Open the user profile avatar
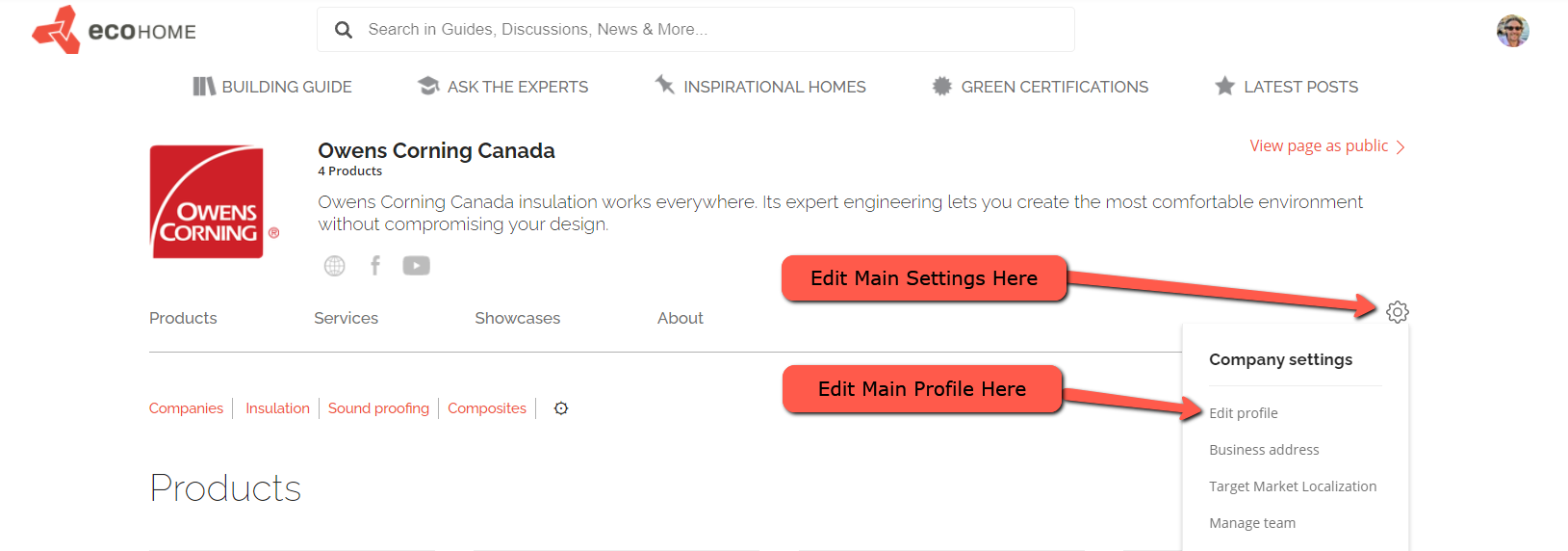Image resolution: width=1568 pixels, height=551 pixels. coord(1512,31)
